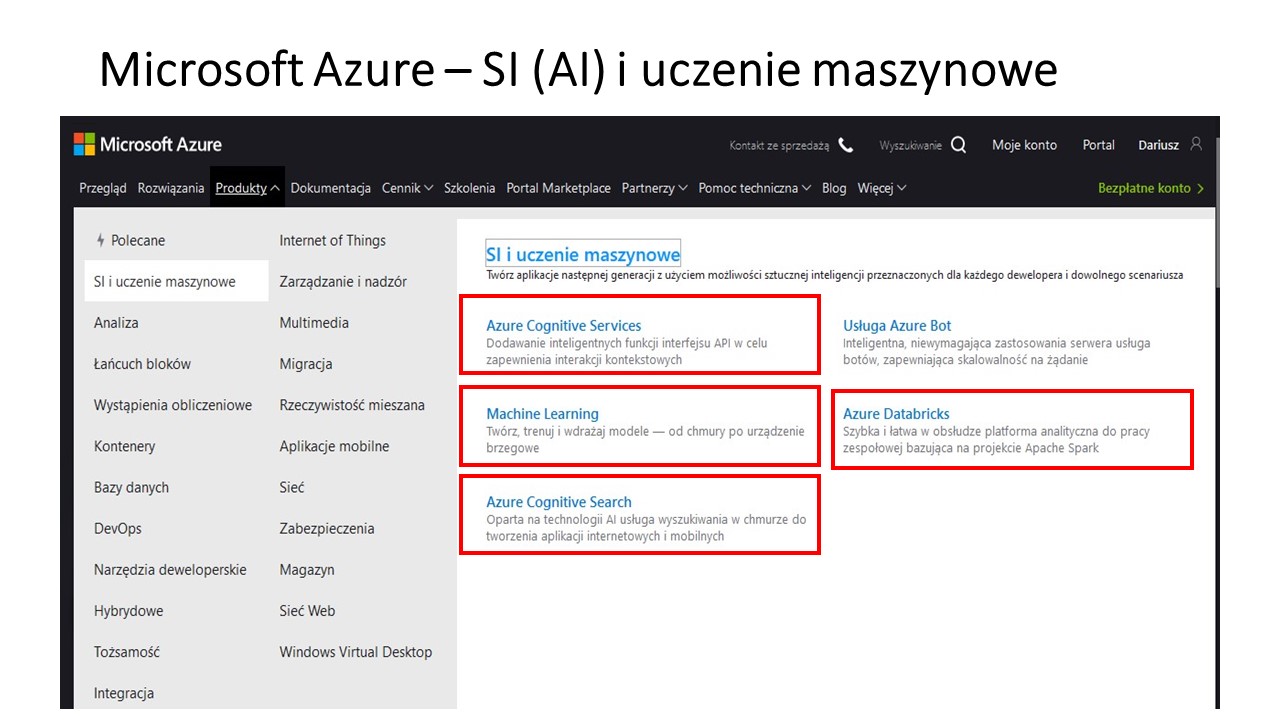Select the Zabezpieczenia category

(327, 528)
